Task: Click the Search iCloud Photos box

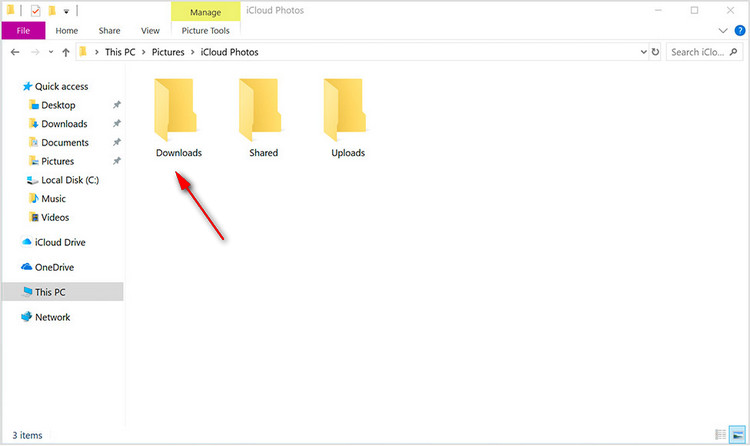Action: 704,52
